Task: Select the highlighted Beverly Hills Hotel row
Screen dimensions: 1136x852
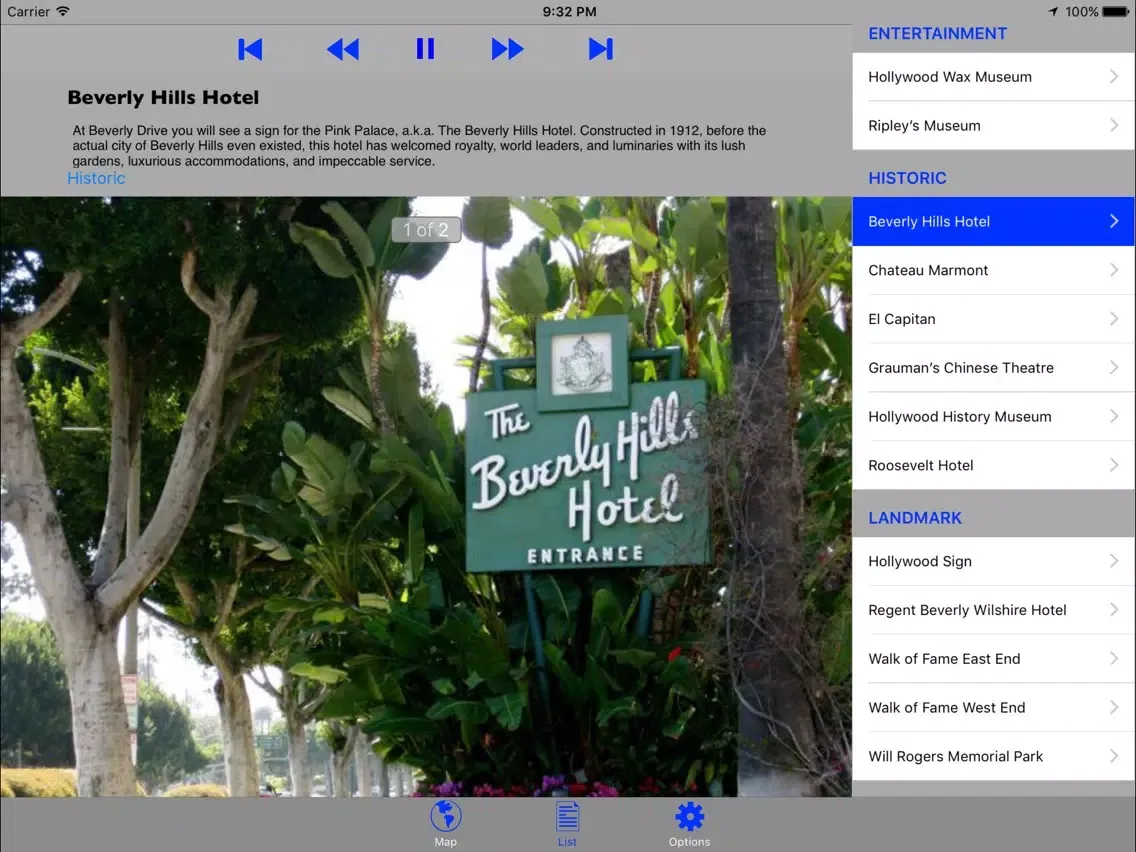Action: point(993,222)
